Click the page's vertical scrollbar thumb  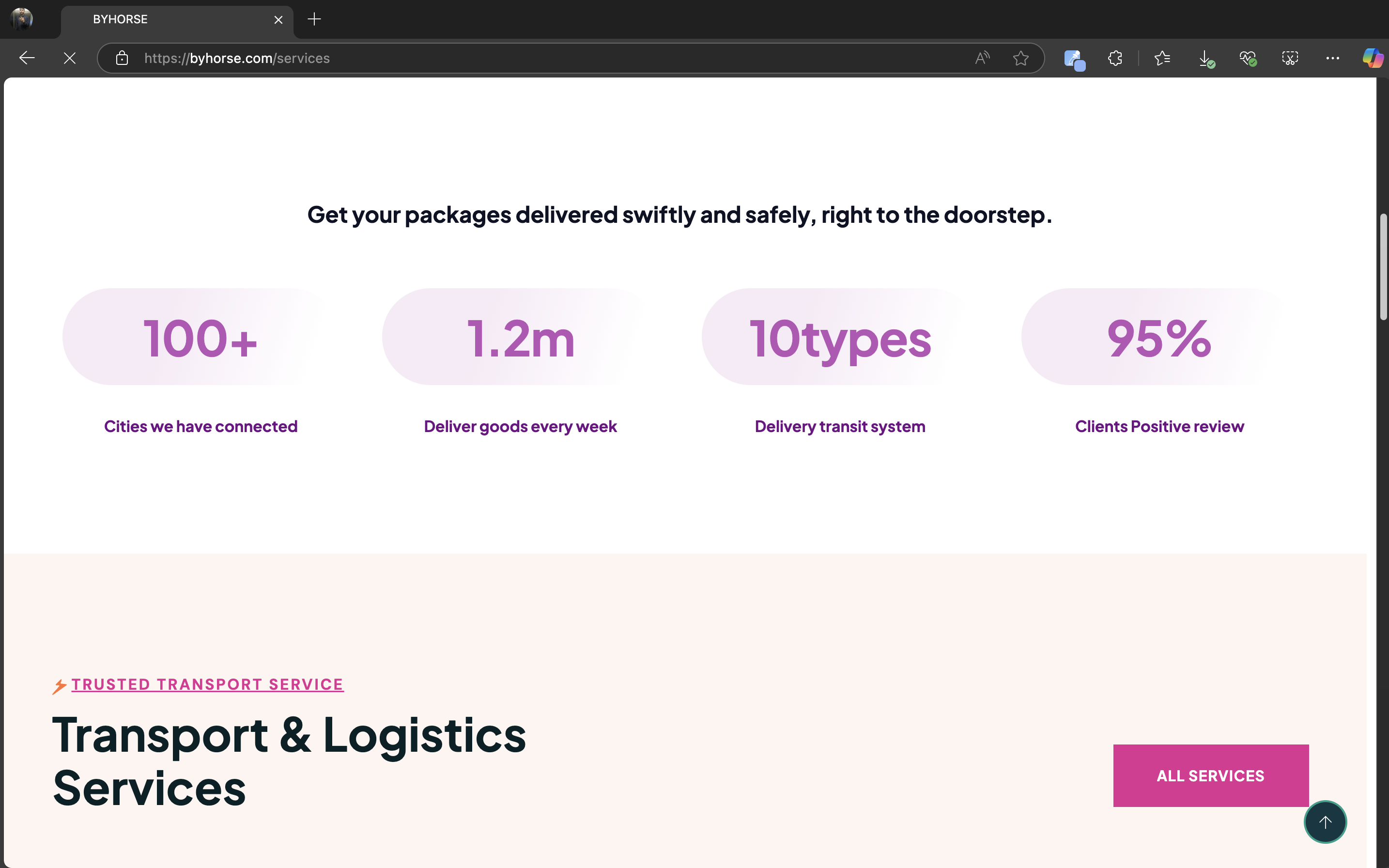click(1383, 267)
